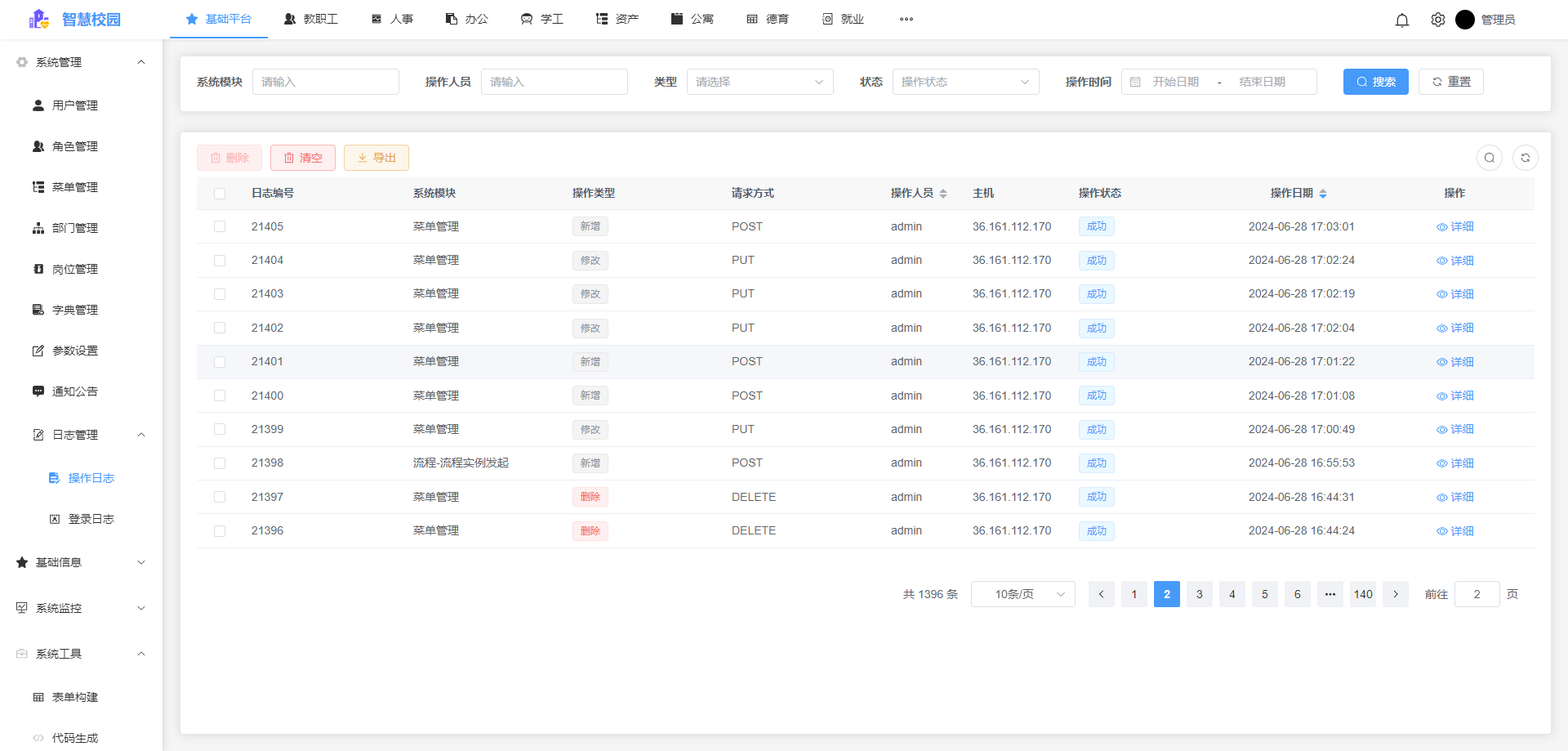Click the 智慧校园 logo icon
This screenshot has height=751, width=1568.
[38, 19]
